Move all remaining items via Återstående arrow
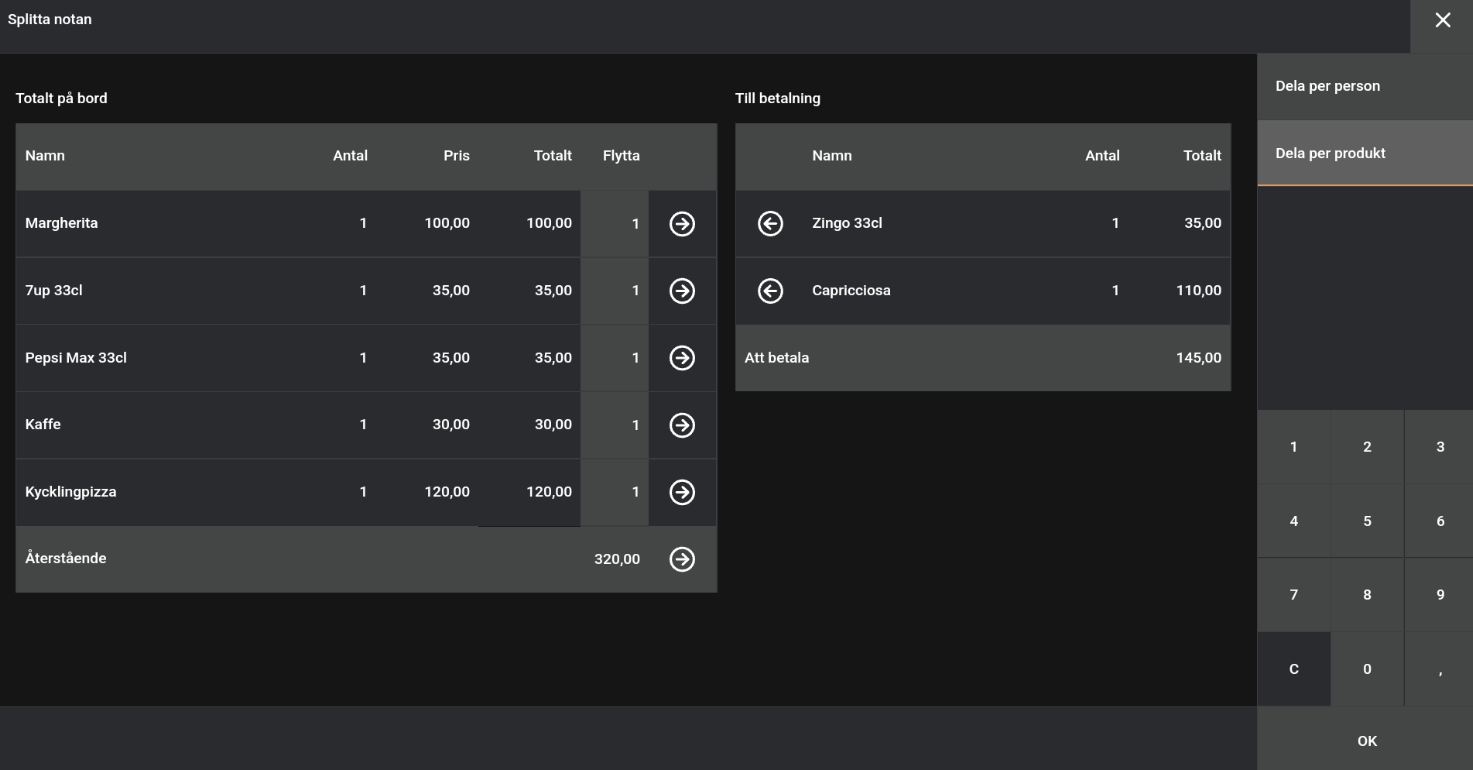This screenshot has height=770, width=1473. pos(682,559)
